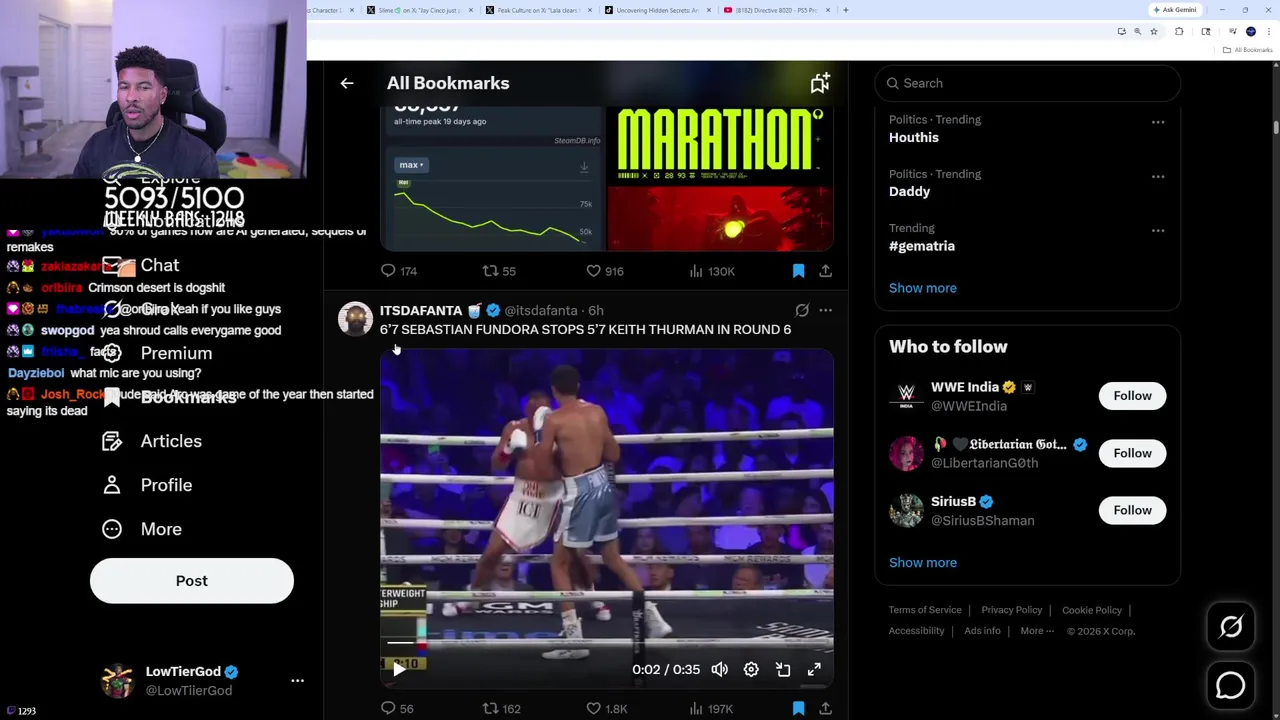Share the Fundora boxing post

825,709
